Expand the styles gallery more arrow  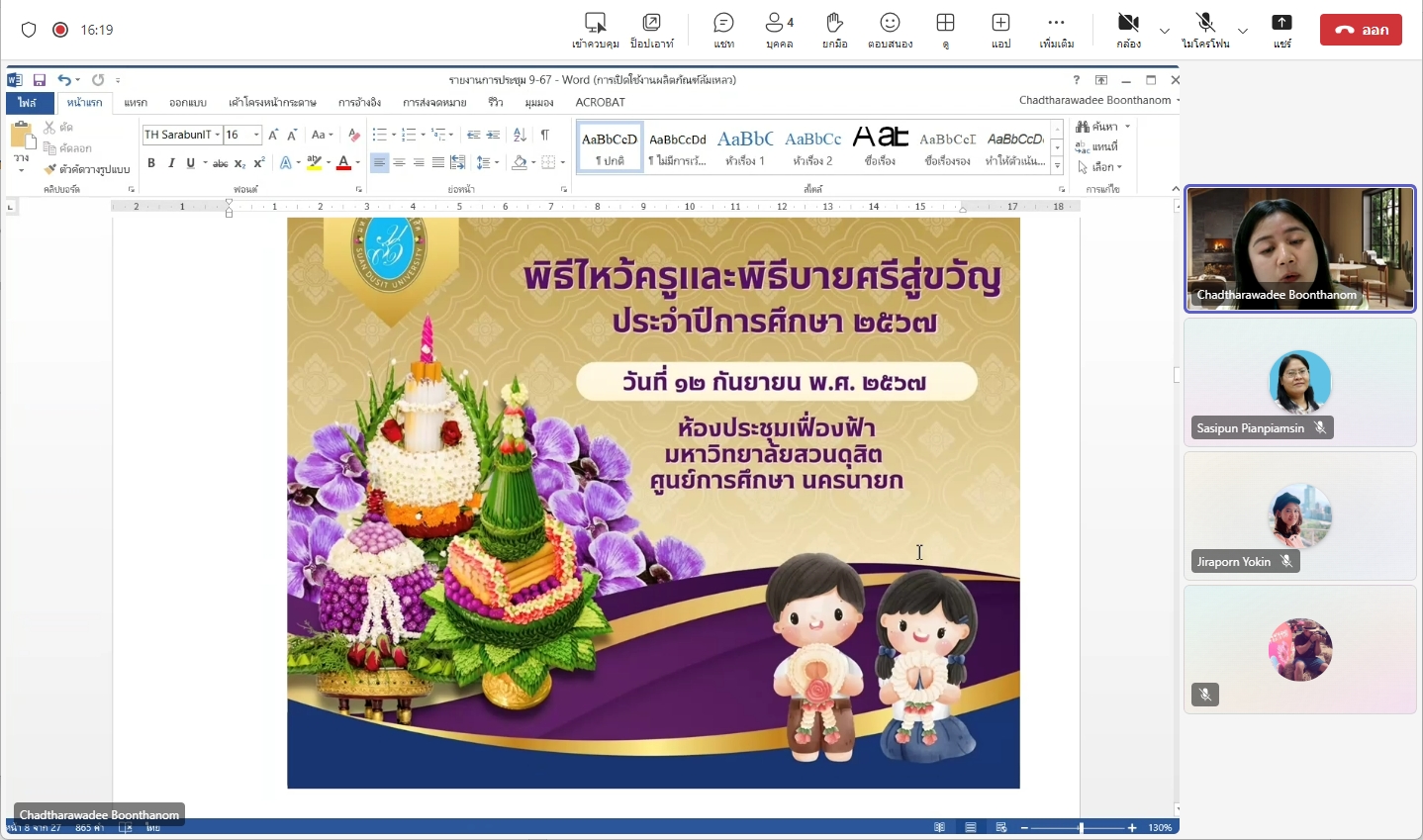click(x=1057, y=166)
